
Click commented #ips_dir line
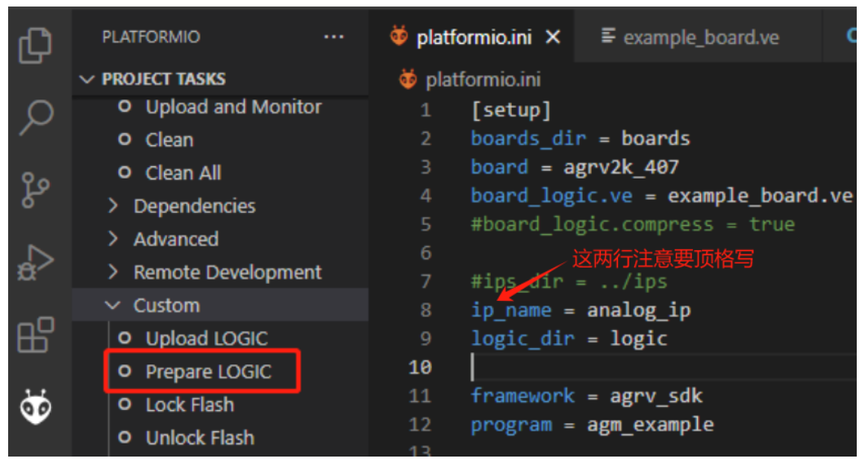pyautogui.click(x=569, y=281)
